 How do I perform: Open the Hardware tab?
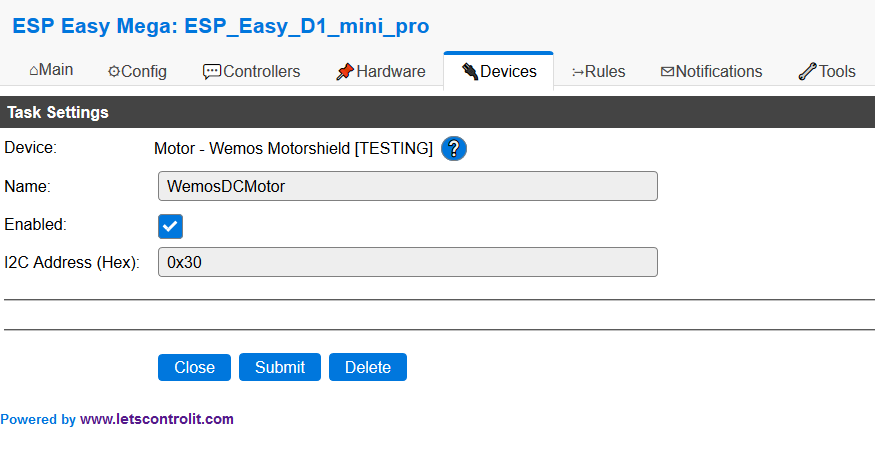381,71
